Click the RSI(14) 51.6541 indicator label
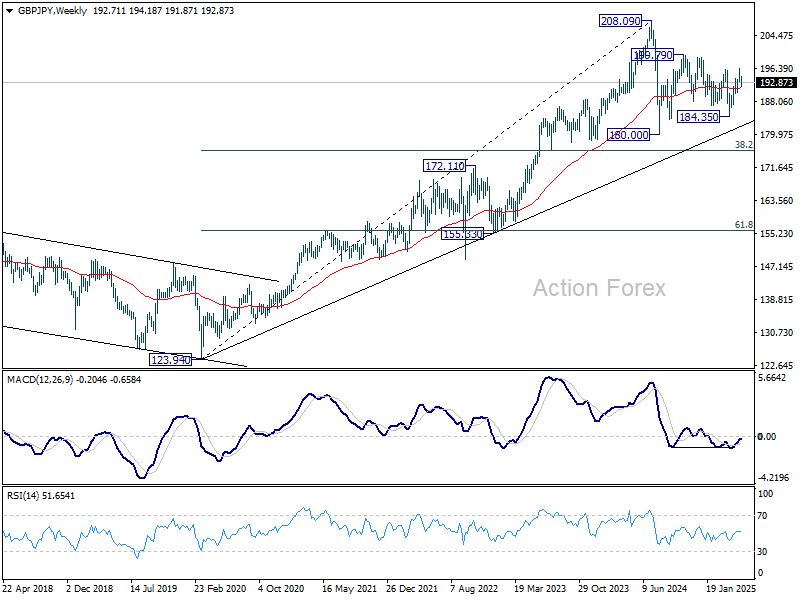 (40, 495)
